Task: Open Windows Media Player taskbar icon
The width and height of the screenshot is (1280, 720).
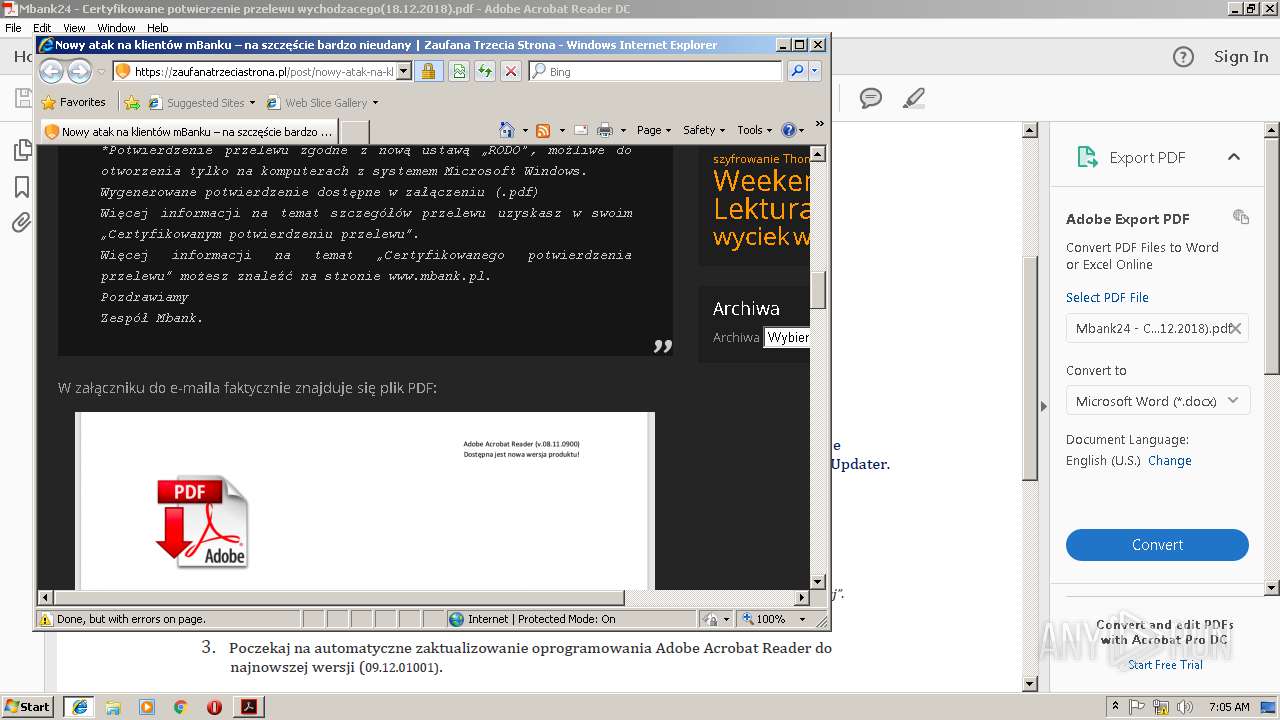Action: click(147, 707)
